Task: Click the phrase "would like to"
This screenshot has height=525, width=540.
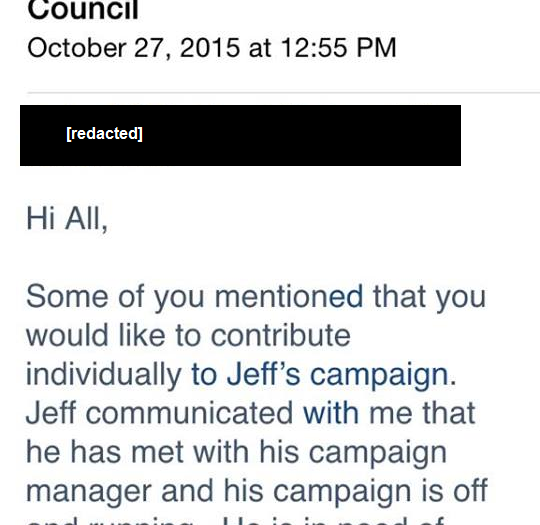Action: tap(113, 335)
